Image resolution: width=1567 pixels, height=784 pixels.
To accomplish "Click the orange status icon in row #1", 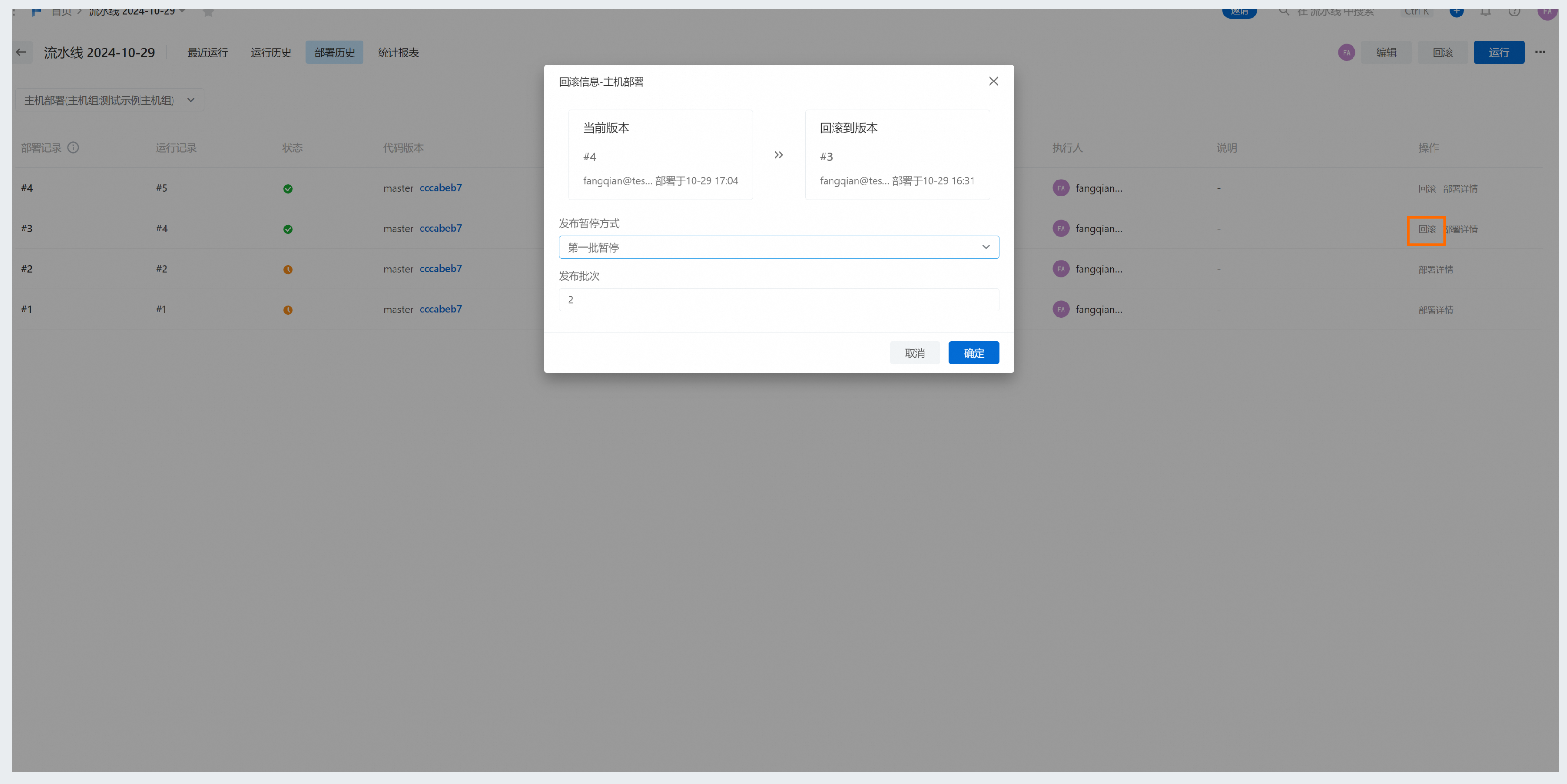I will point(288,310).
